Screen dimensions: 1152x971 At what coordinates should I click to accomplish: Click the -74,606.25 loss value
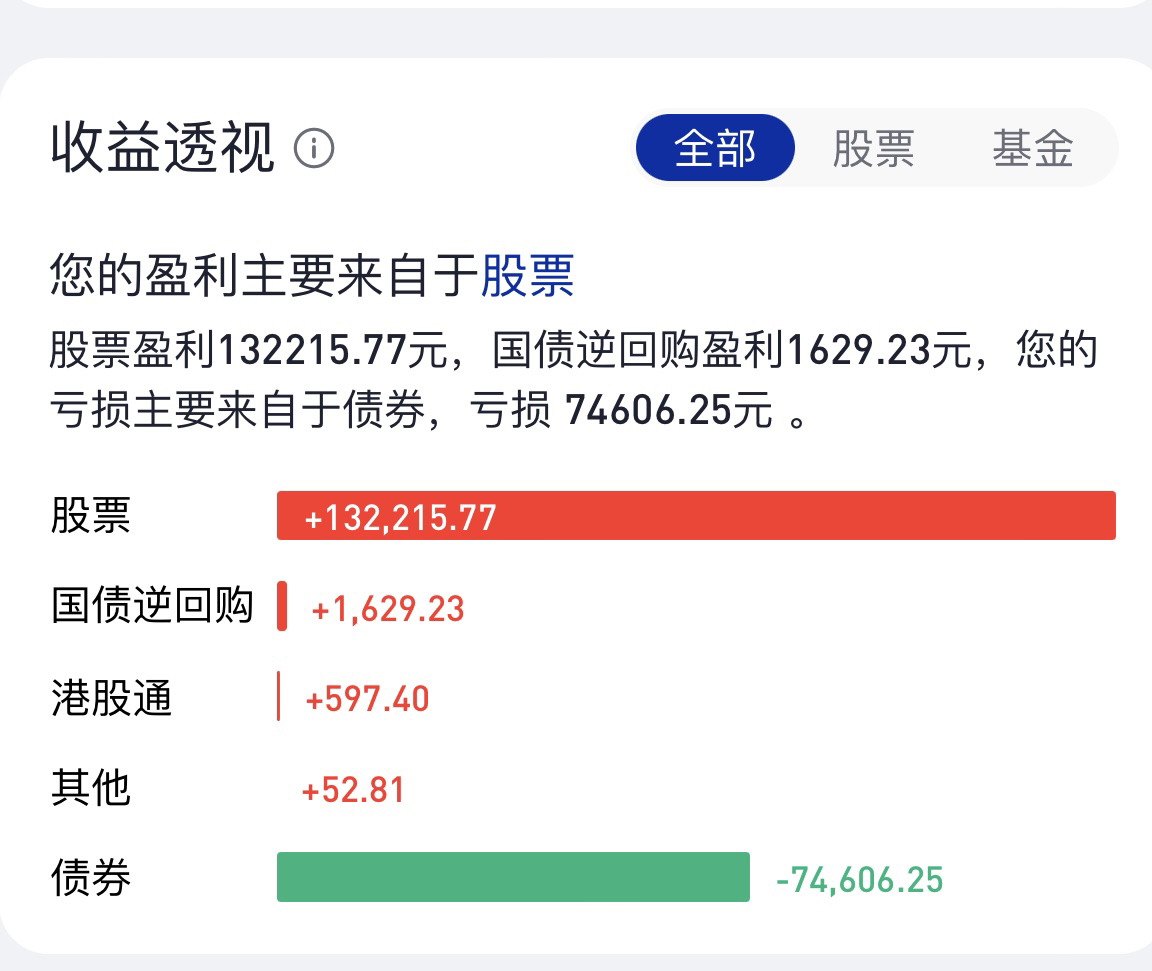(x=860, y=880)
